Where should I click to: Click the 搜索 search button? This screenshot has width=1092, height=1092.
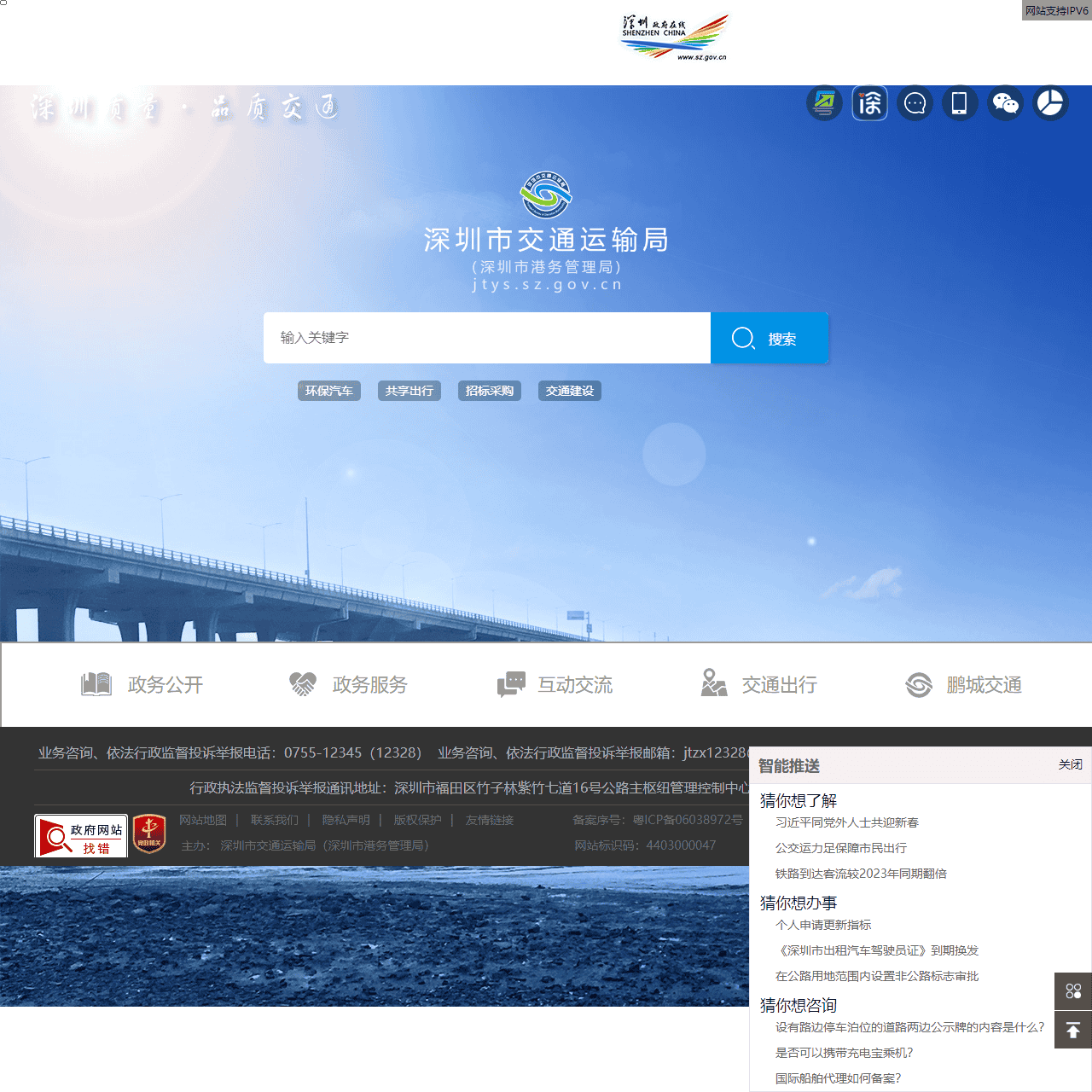(770, 338)
